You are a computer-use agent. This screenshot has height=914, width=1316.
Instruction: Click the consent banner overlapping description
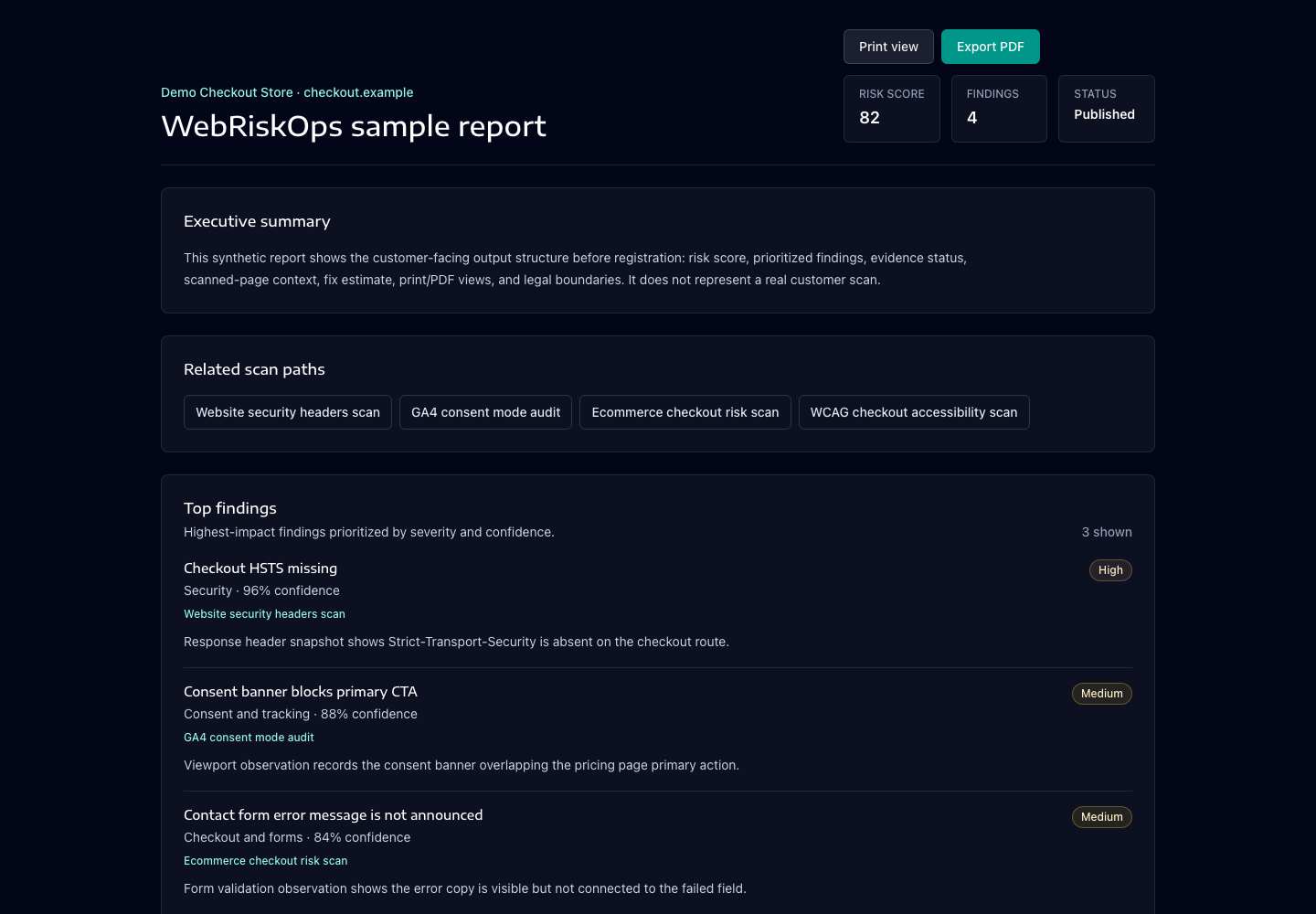pos(462,765)
